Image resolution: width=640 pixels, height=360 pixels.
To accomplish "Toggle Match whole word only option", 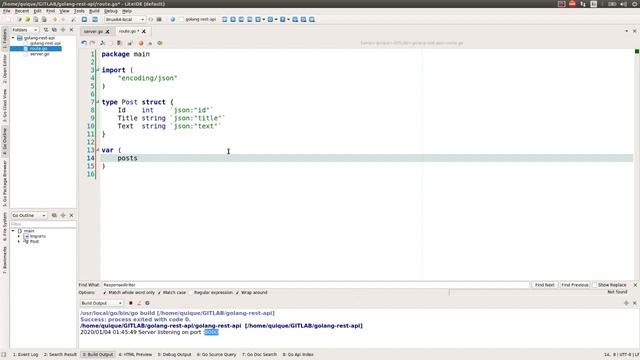I will pyautogui.click(x=129, y=293).
